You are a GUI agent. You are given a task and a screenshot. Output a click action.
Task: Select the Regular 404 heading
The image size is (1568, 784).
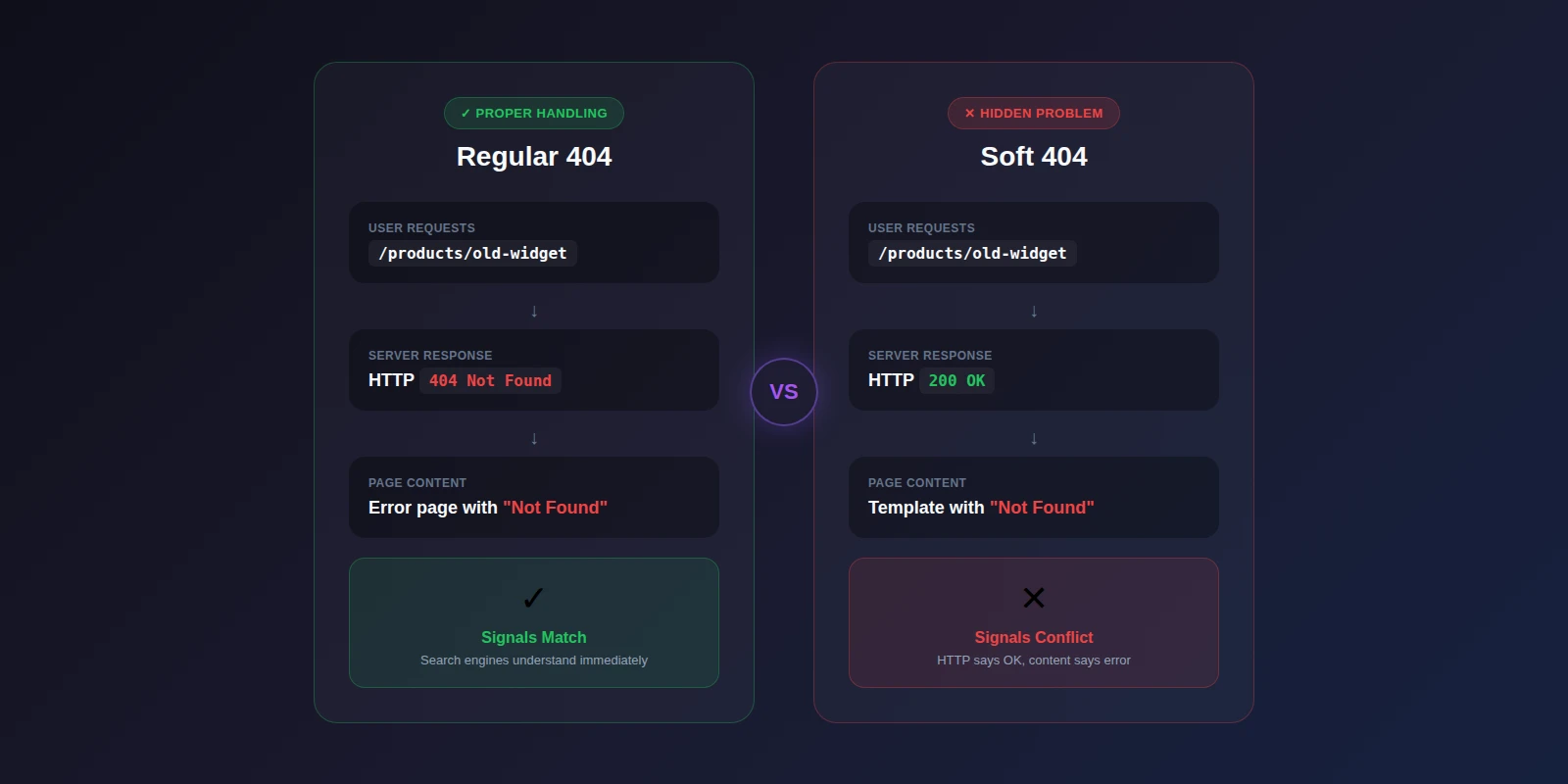[x=534, y=157]
